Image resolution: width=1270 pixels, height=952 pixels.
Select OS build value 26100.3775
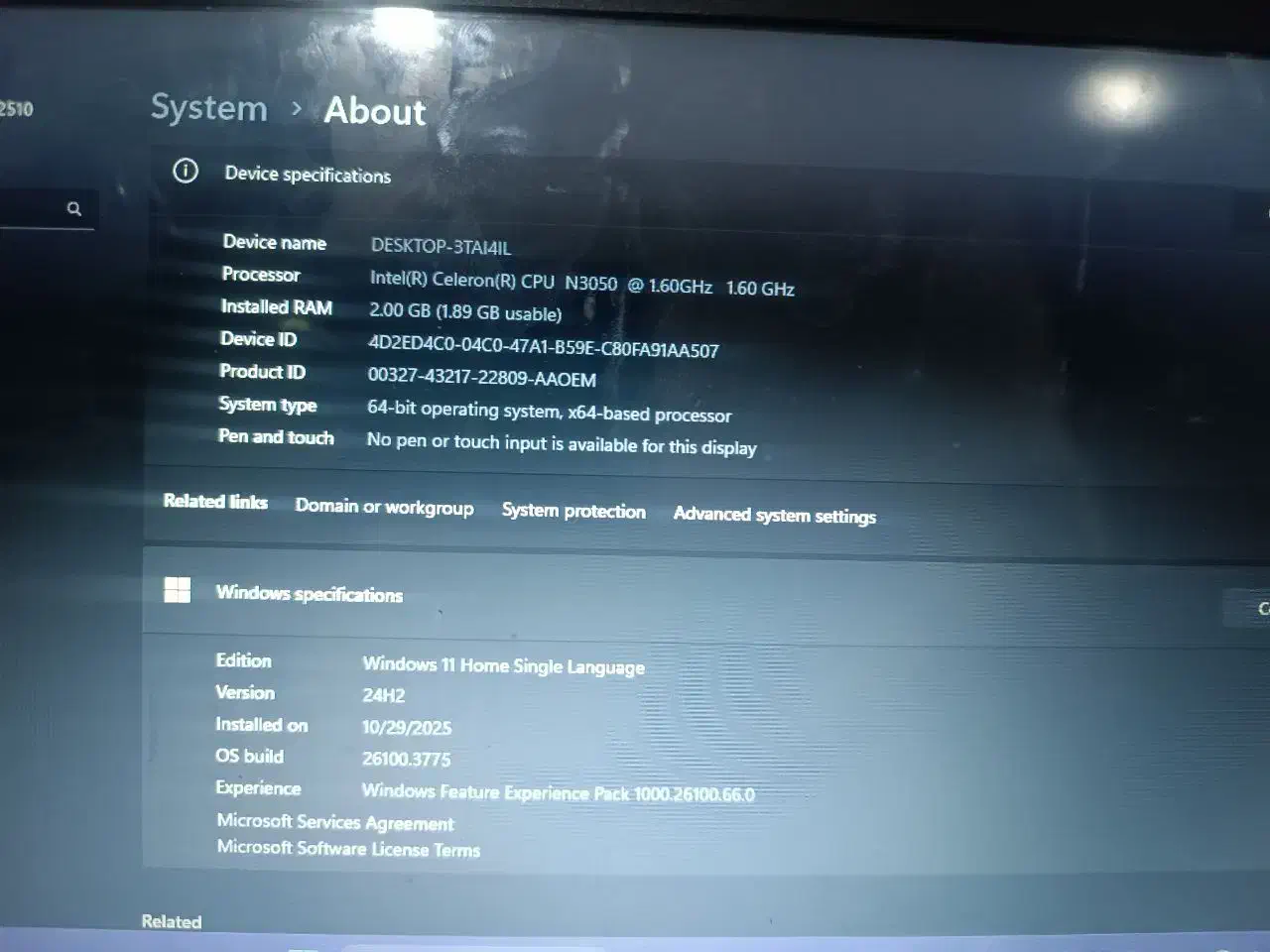(x=407, y=759)
